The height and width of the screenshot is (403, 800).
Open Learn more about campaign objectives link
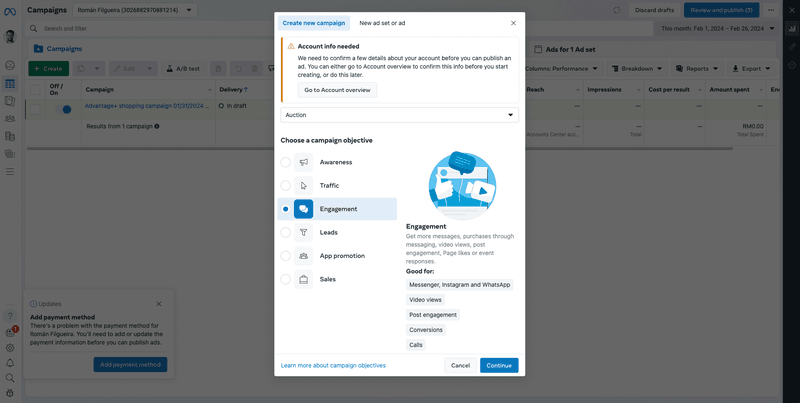pos(333,365)
